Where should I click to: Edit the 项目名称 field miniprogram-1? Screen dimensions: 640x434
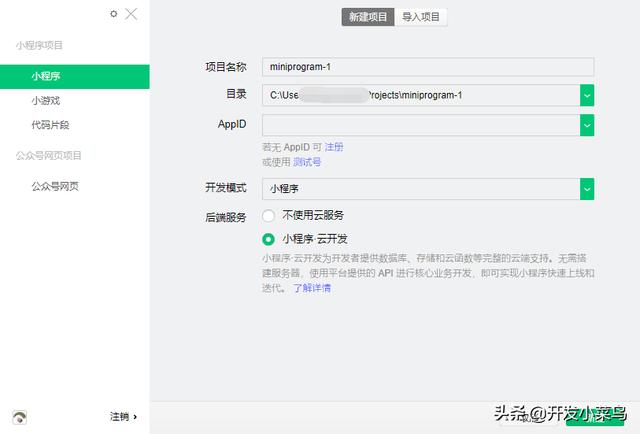[x=428, y=67]
